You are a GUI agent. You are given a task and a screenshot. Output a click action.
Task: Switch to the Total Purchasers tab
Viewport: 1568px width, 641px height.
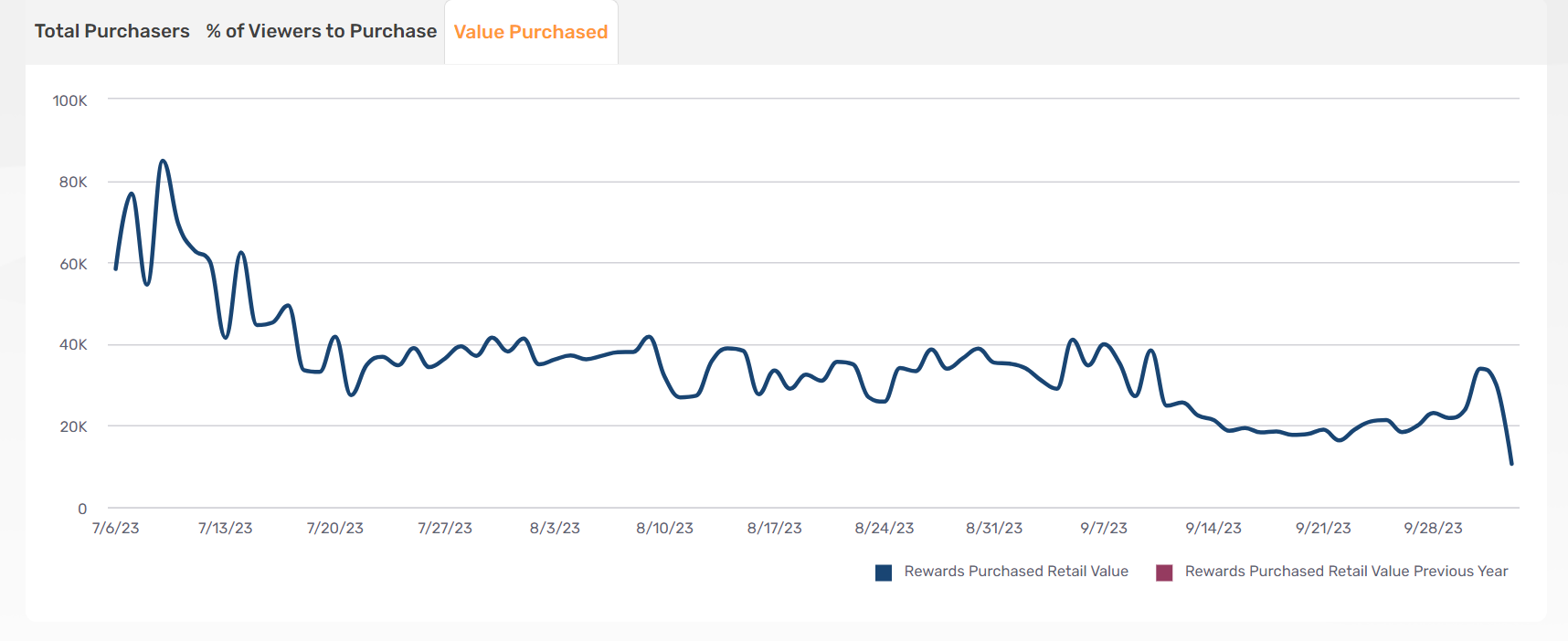point(111,31)
